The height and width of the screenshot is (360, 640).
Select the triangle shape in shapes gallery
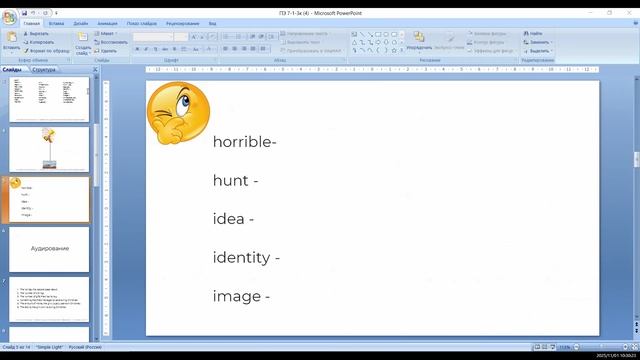coord(354,42)
